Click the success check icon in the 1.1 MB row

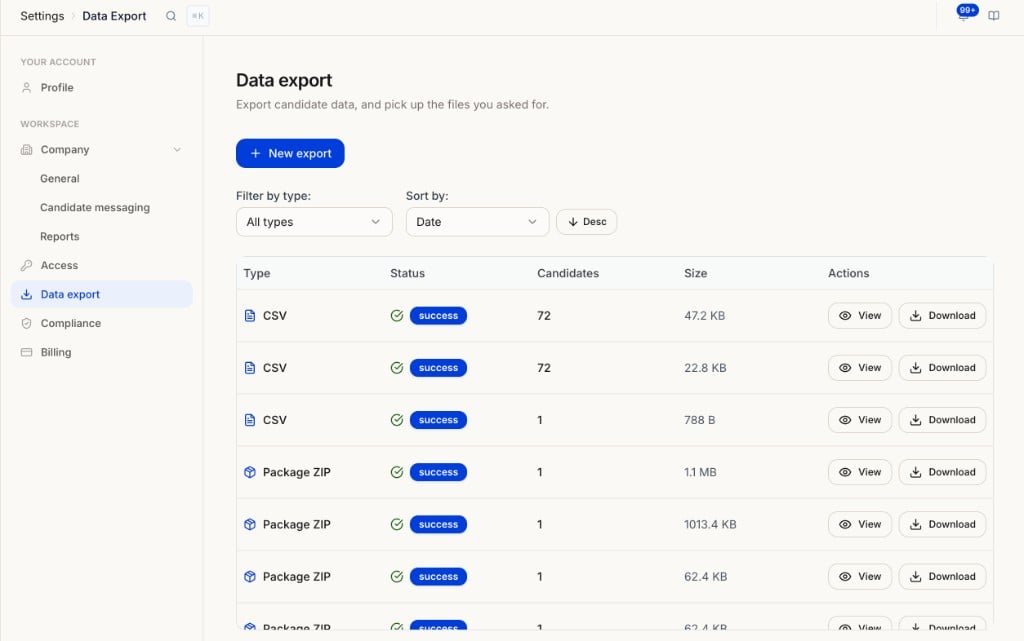[x=396, y=473]
